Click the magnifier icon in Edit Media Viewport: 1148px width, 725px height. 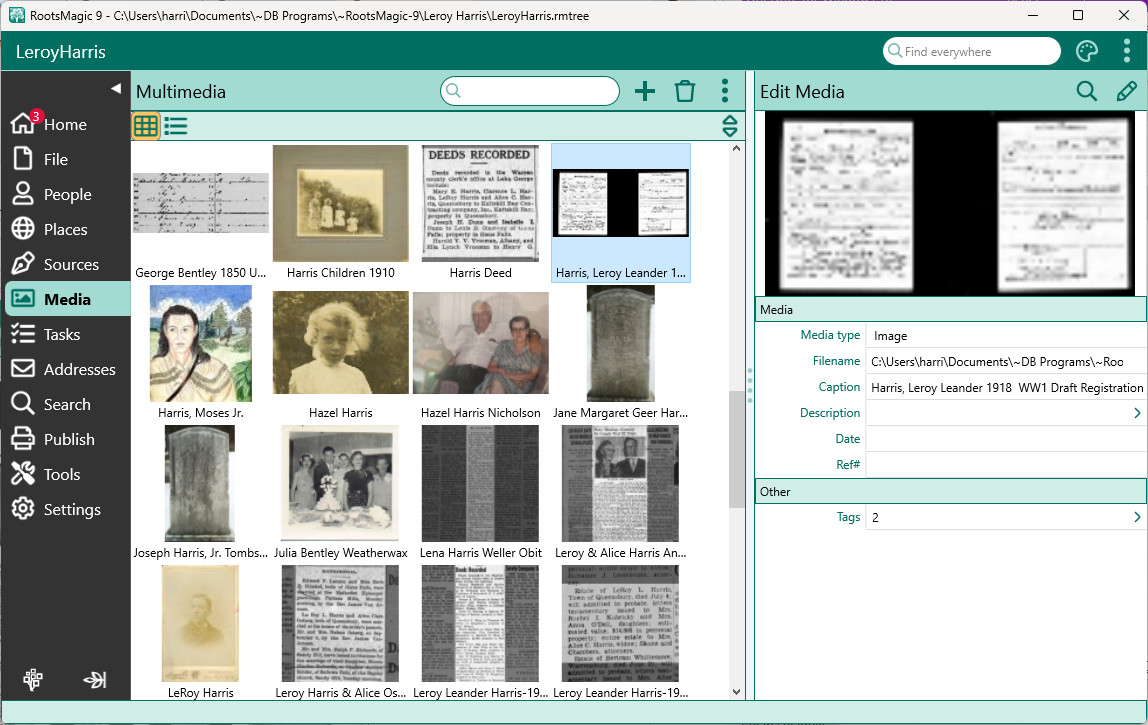pyautogui.click(x=1086, y=92)
